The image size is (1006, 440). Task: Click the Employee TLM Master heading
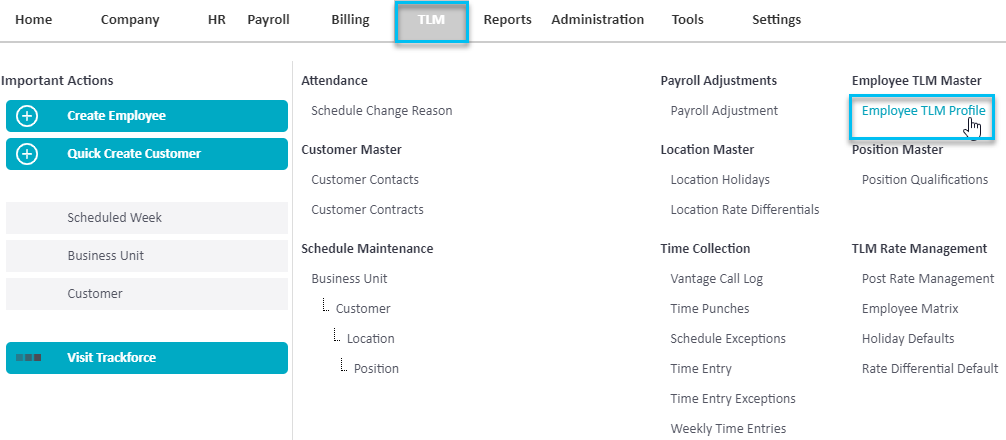(917, 81)
